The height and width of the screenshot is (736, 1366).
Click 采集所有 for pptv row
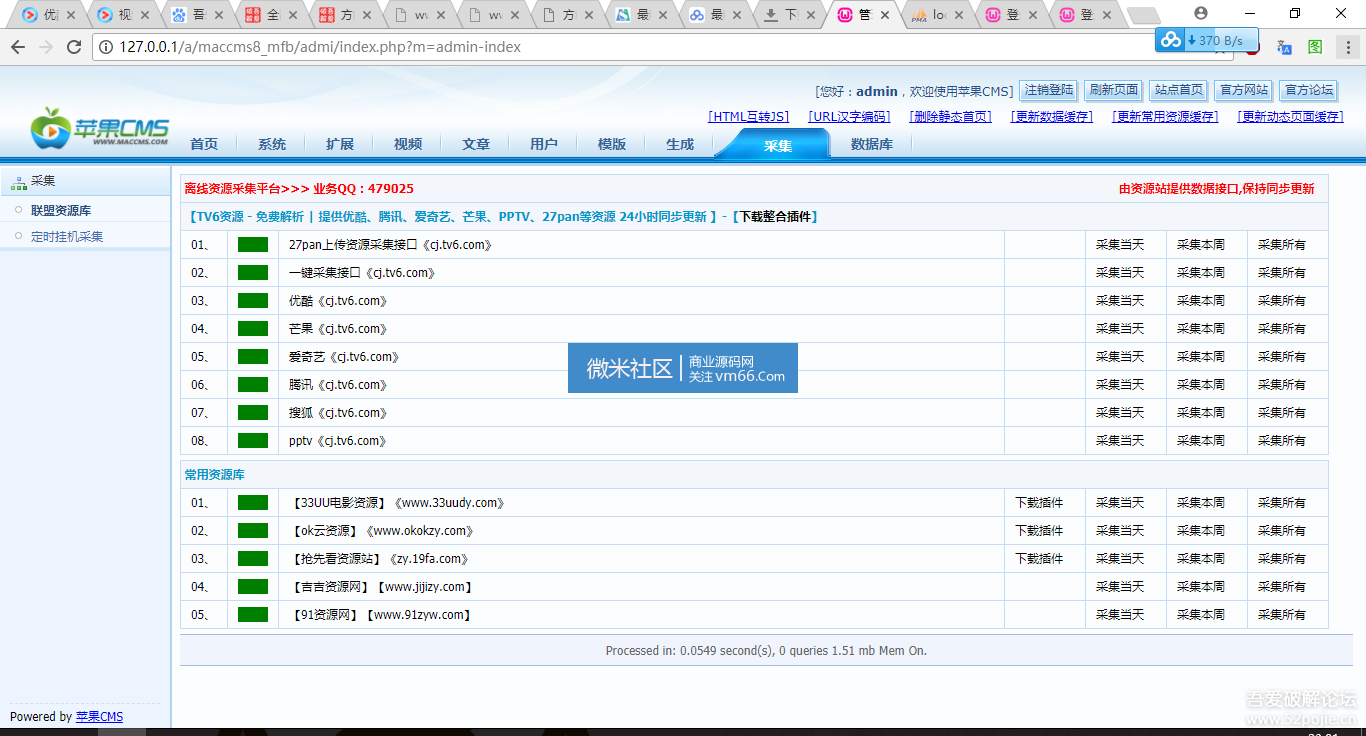click(1282, 441)
